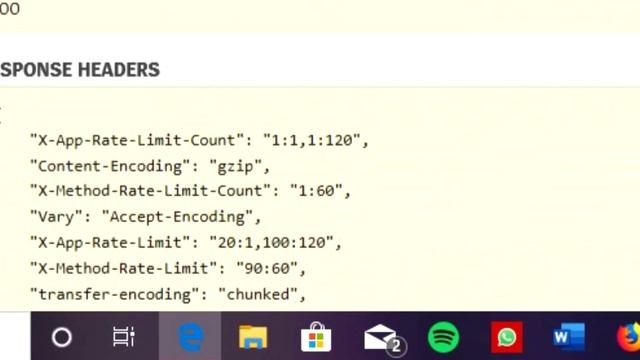Viewport: 640px width, 360px height.
Task: Open Firefox from the taskbar
Action: pyautogui.click(x=629, y=337)
